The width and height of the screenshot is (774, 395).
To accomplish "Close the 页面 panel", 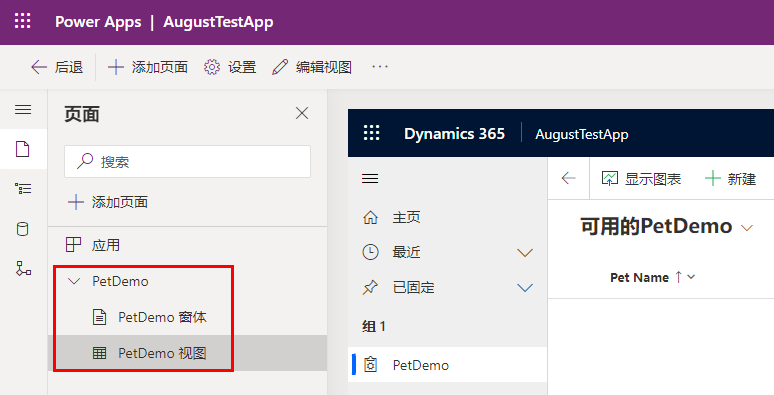I will tap(302, 113).
